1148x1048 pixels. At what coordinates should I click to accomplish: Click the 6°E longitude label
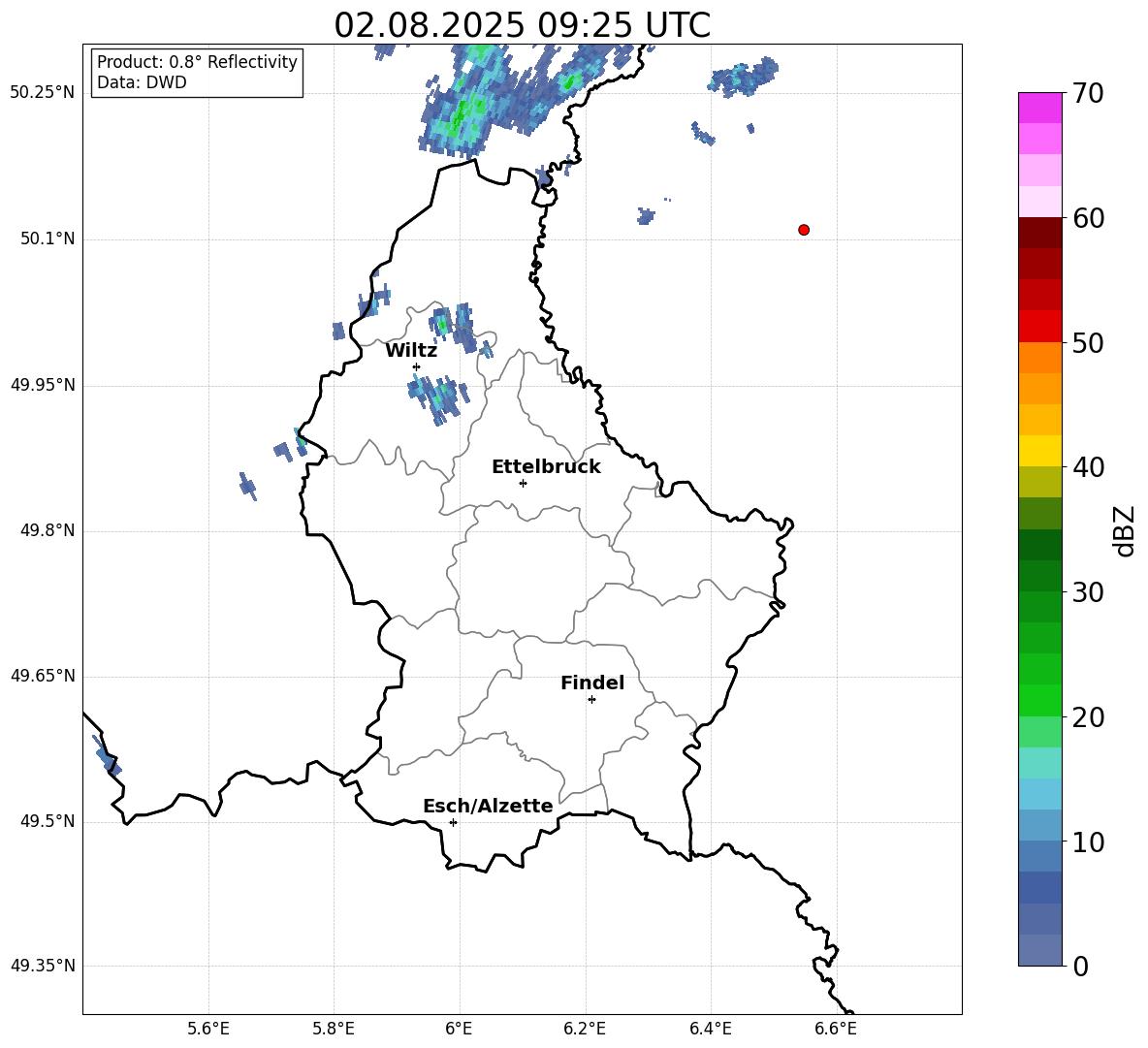459,1029
